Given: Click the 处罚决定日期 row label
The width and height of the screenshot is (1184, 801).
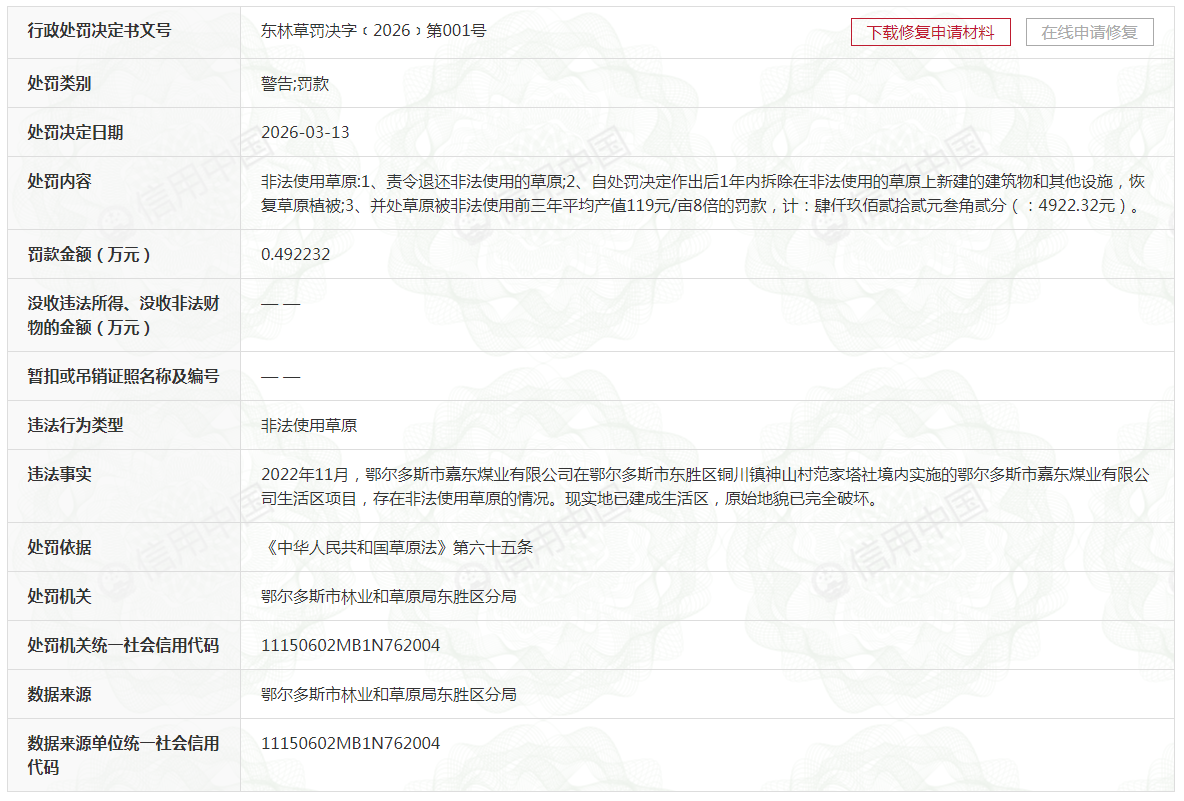Looking at the screenshot, I should (x=75, y=133).
